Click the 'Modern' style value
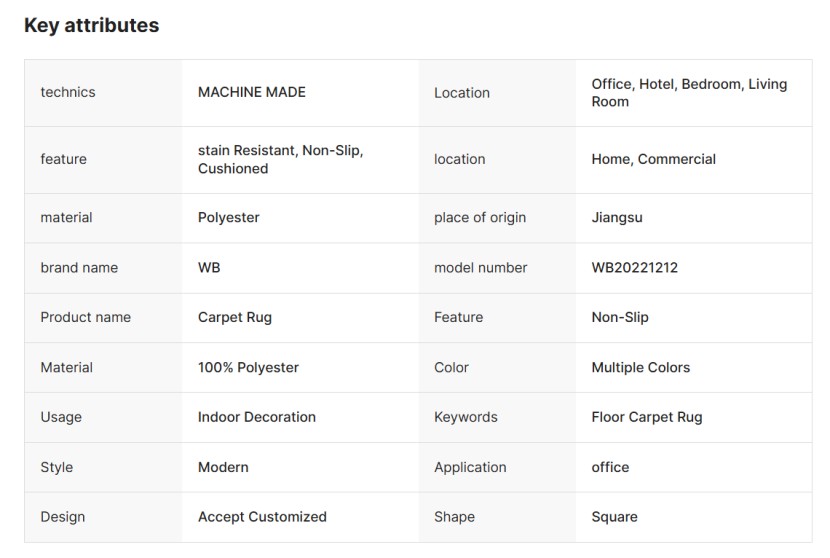Image resolution: width=830 pixels, height=558 pixels. (223, 468)
